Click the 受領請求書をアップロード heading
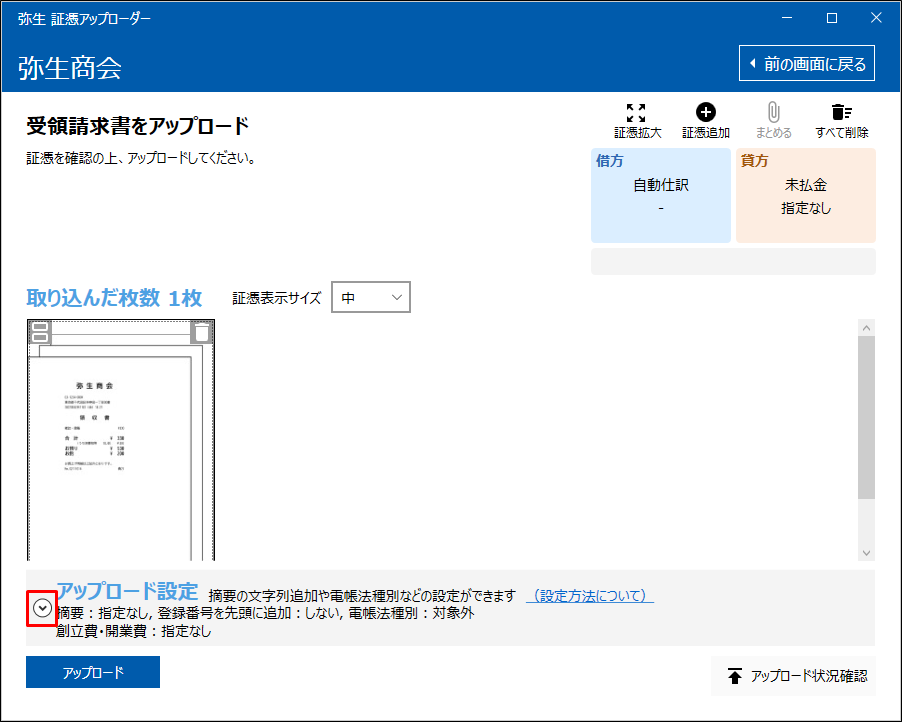 point(137,125)
